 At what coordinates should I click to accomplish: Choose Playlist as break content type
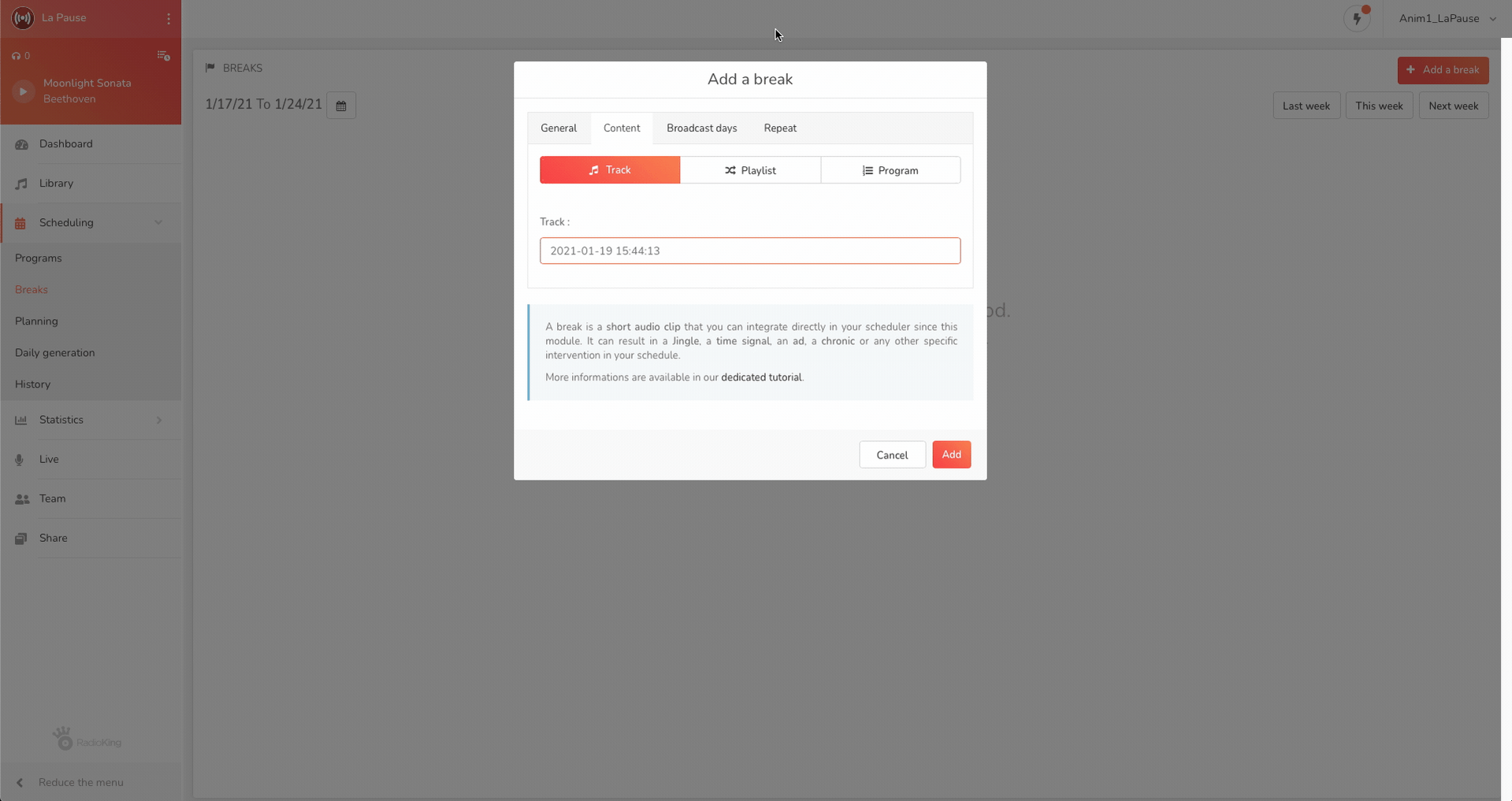750,170
